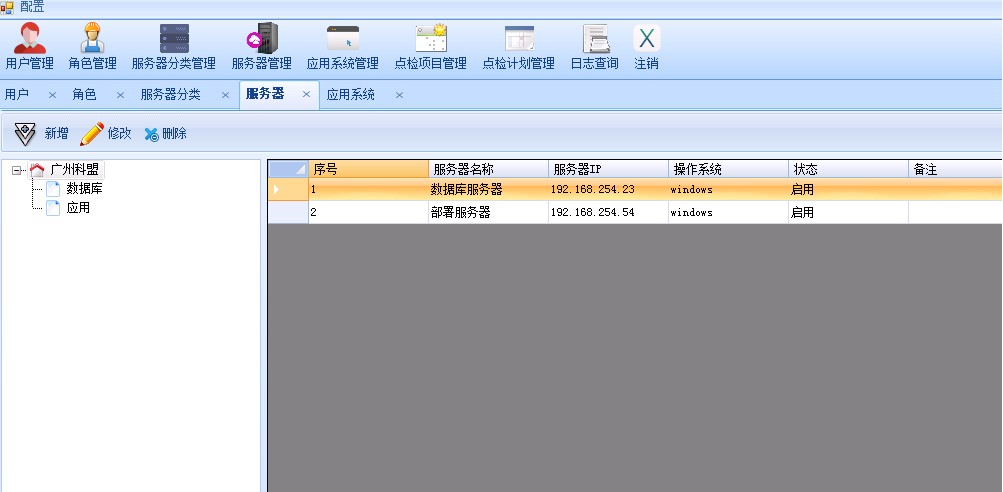Screen dimensions: 1003x492
Task: Click 启用 status in 数据库服务器 row
Action: (x=848, y=189)
